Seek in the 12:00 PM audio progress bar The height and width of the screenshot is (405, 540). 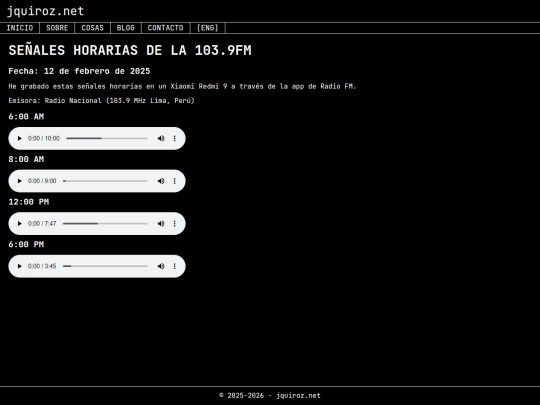(x=105, y=224)
